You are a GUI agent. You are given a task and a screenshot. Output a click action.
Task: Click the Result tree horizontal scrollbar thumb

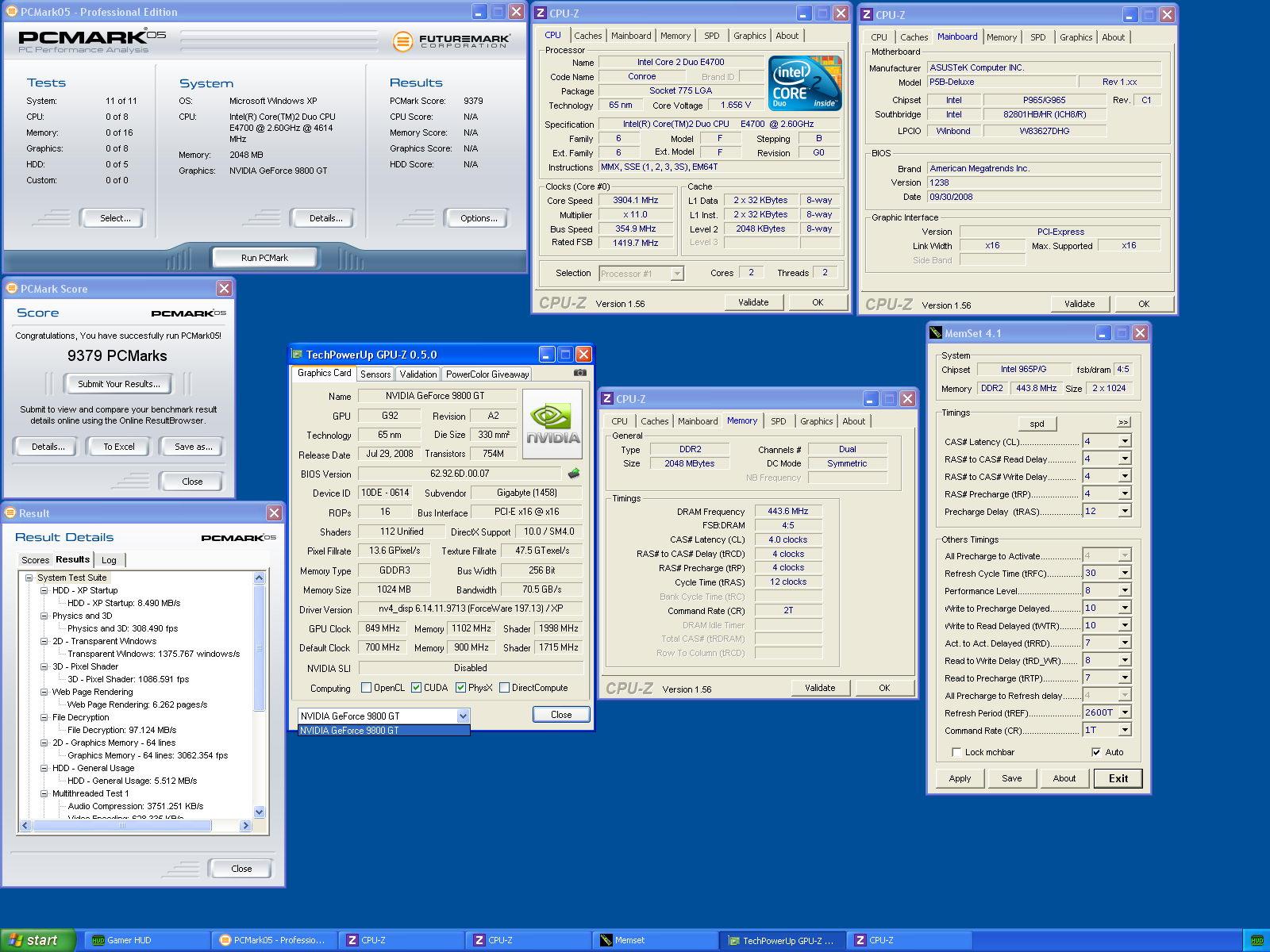pos(122,826)
